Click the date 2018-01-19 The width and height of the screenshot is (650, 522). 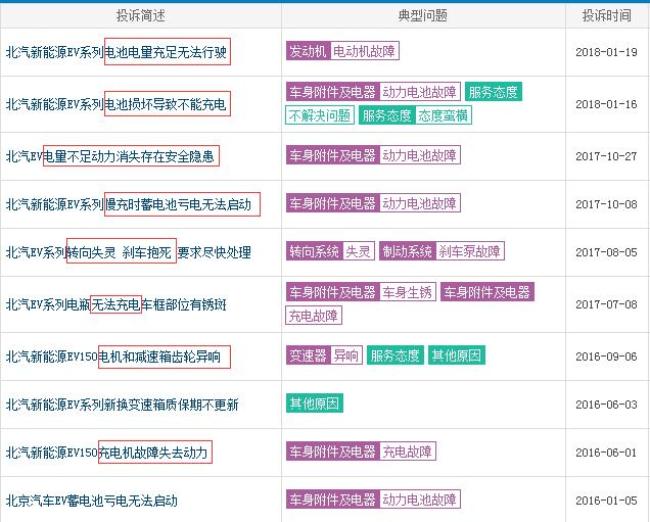click(606, 52)
